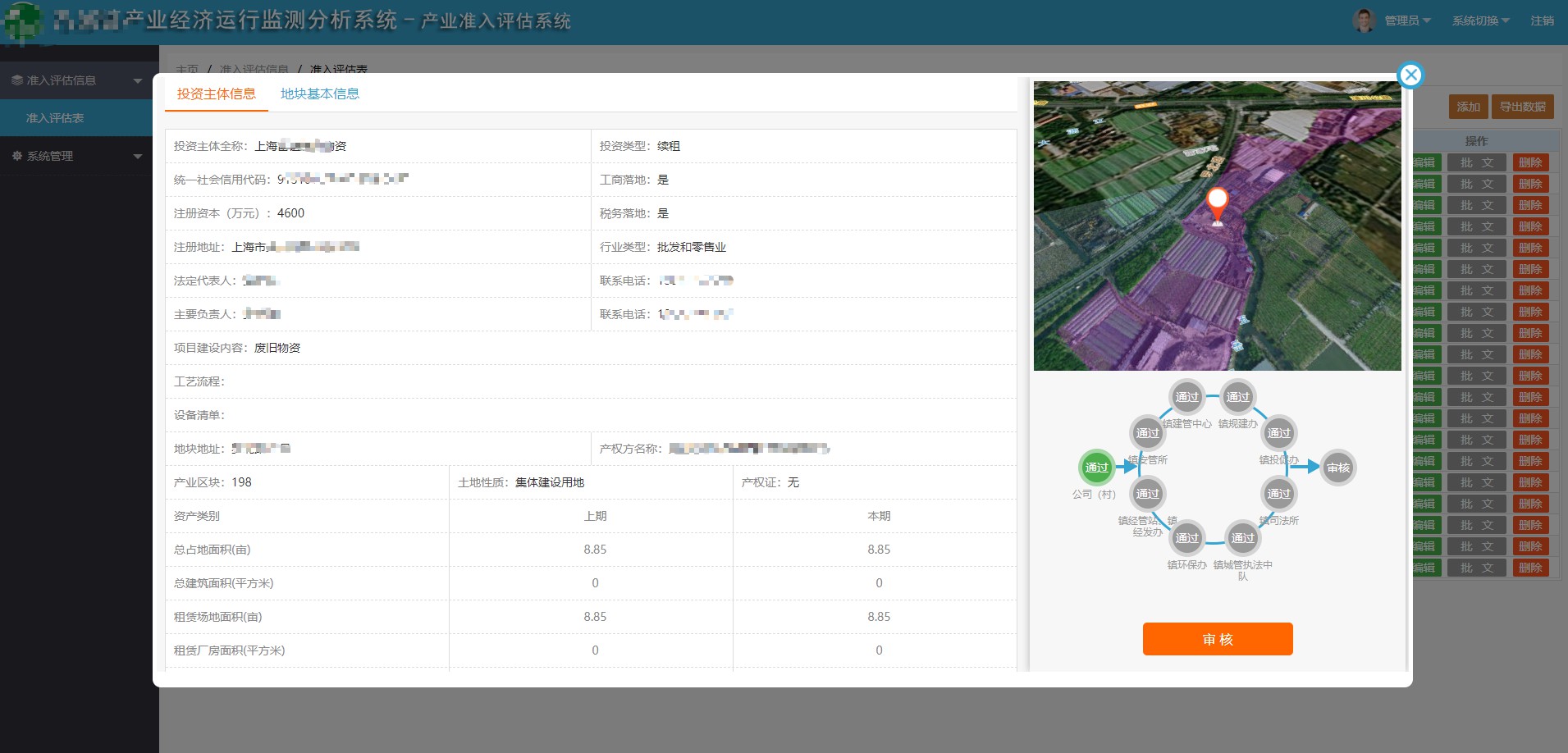Image resolution: width=1568 pixels, height=753 pixels.
Task: Click the 注销 logout link
Action: click(x=1542, y=21)
